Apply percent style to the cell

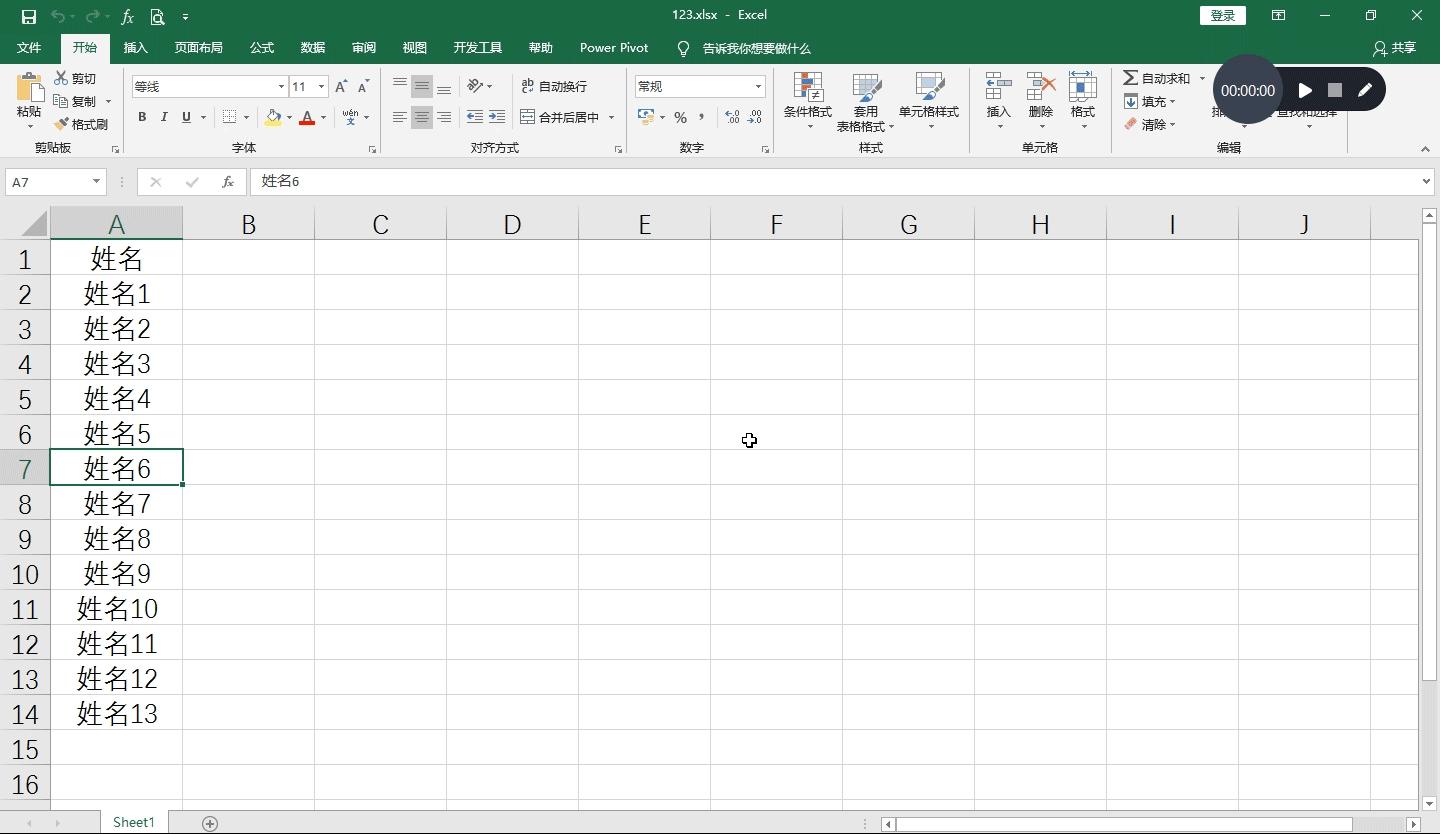[x=680, y=117]
